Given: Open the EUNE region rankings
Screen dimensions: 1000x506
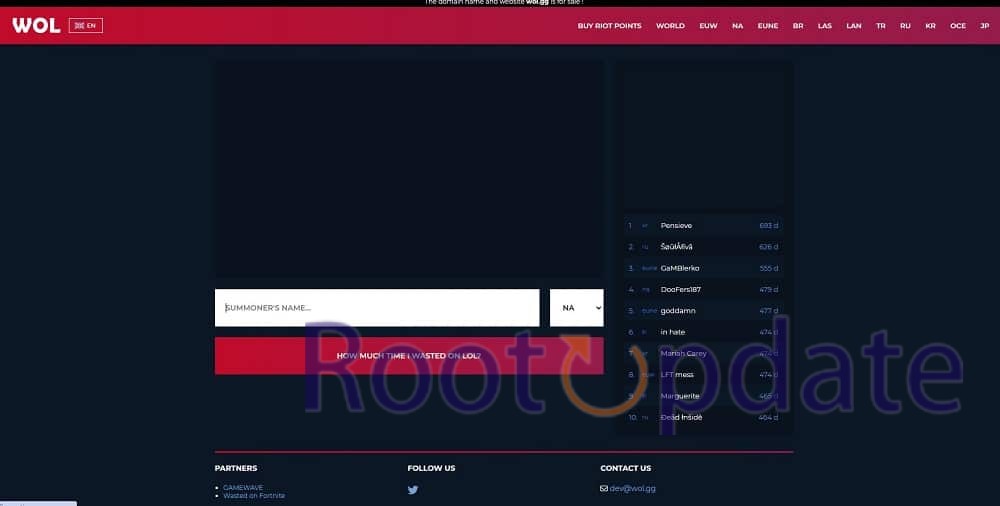Looking at the screenshot, I should 767,26.
